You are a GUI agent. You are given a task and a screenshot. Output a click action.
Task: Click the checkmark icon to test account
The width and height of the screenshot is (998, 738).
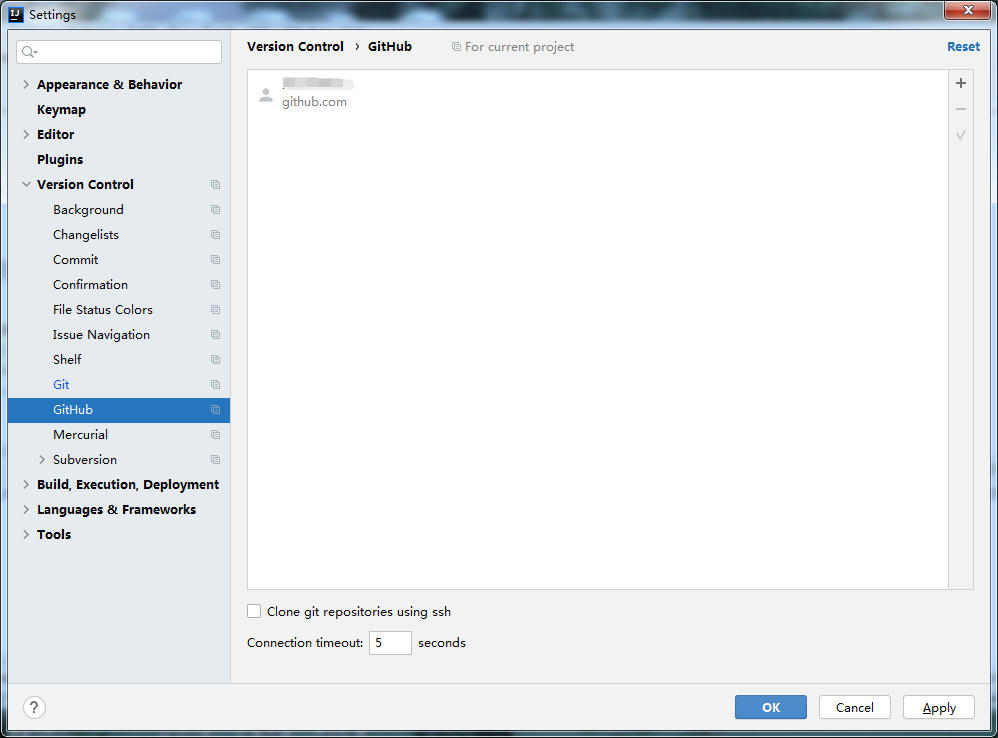click(x=961, y=135)
